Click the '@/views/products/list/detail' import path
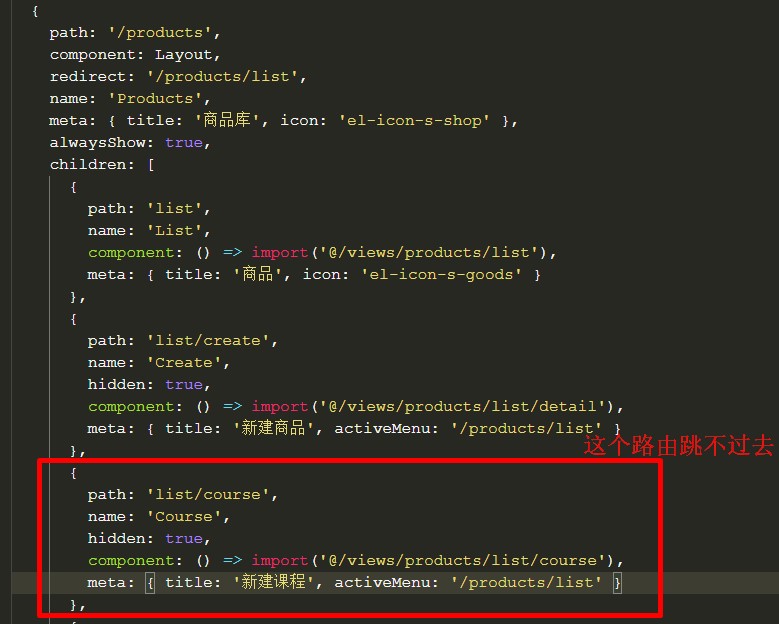The image size is (779, 624). point(463,406)
